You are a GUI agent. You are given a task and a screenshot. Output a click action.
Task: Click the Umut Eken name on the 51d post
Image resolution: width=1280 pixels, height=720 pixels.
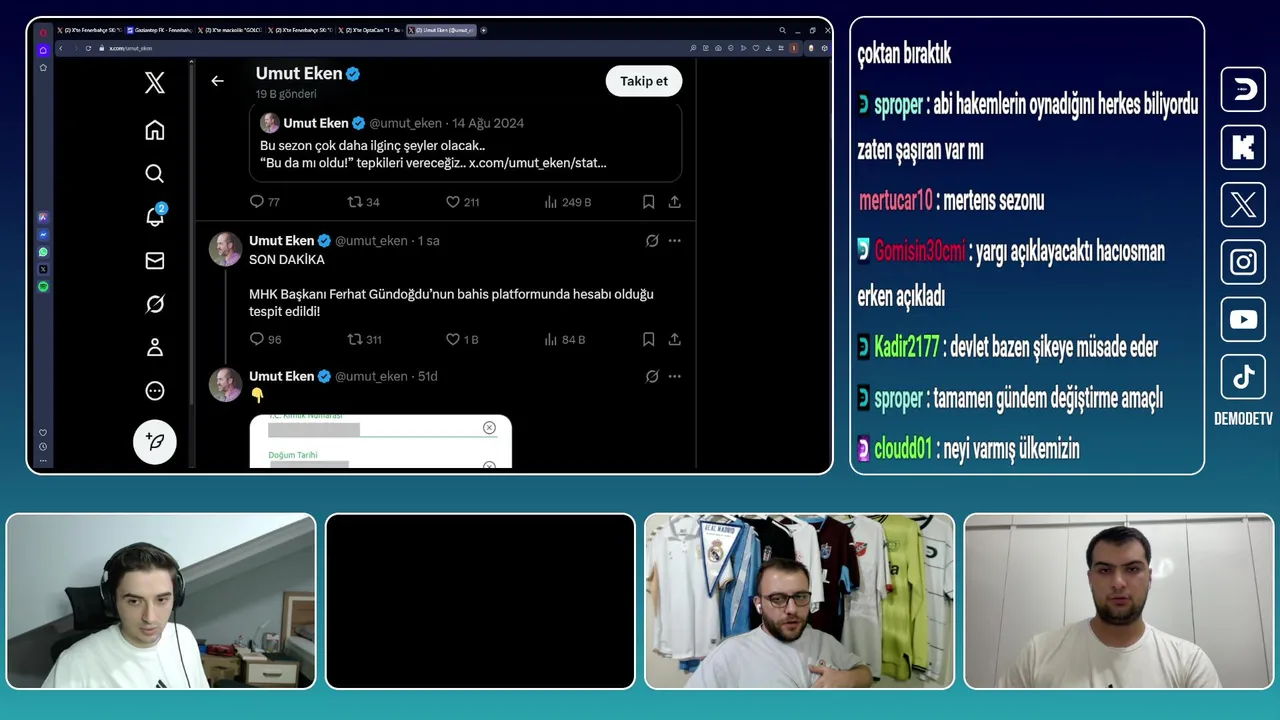click(x=281, y=376)
